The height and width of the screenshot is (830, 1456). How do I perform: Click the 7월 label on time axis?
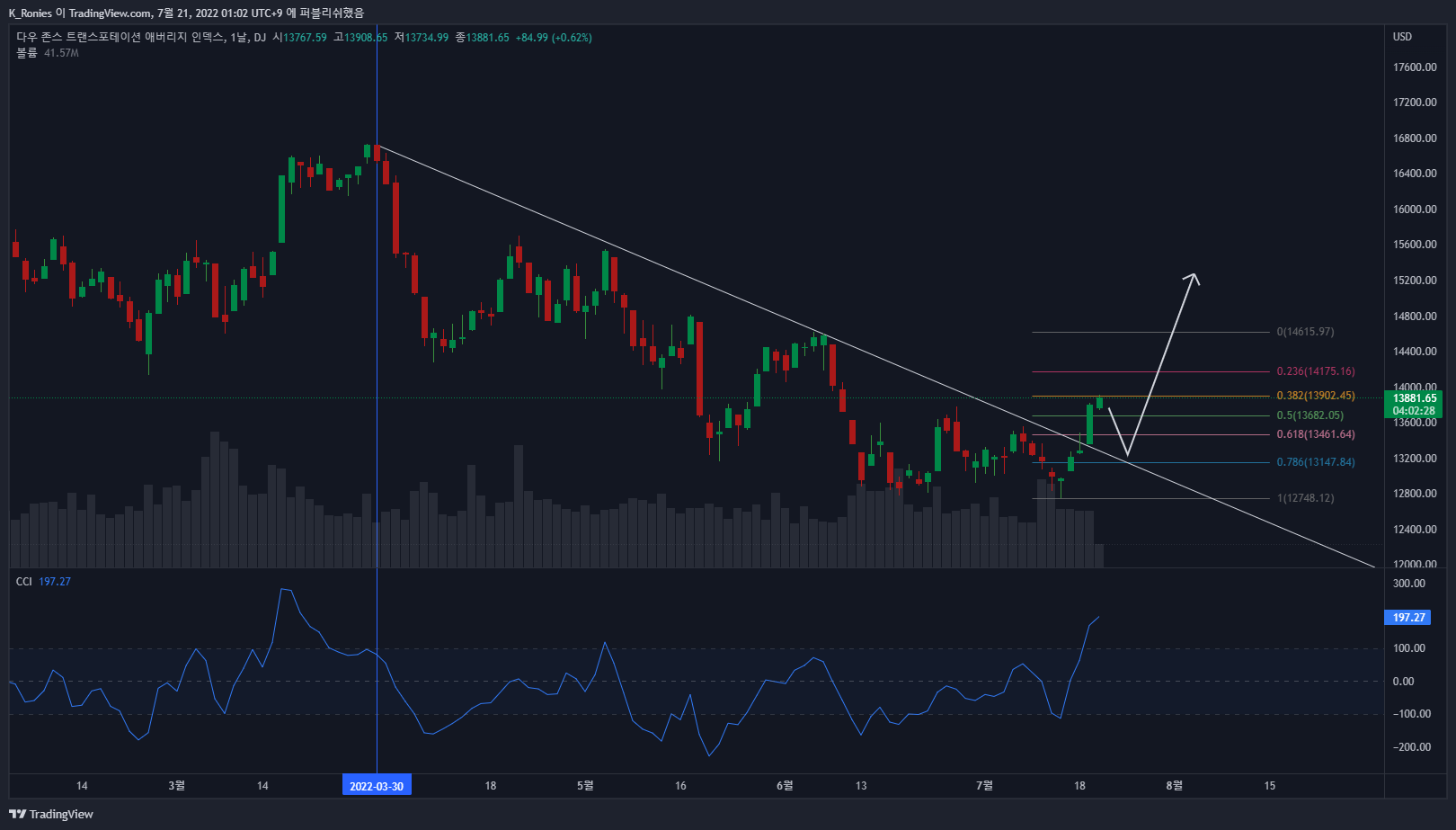pyautogui.click(x=984, y=786)
